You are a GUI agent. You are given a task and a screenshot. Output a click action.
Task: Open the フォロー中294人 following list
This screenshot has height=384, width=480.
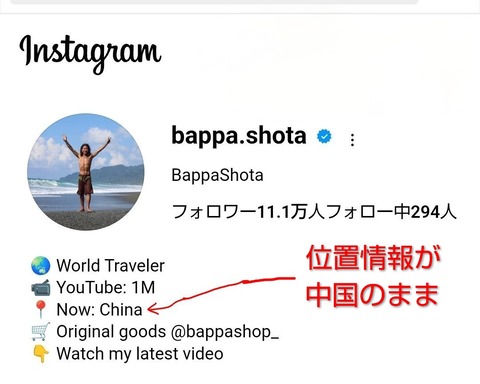pyautogui.click(x=391, y=211)
